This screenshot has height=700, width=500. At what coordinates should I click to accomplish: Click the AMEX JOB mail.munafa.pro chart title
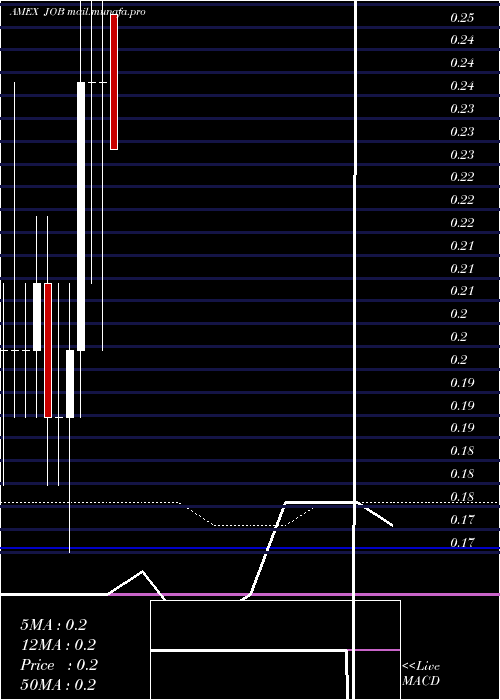[x=78, y=12]
